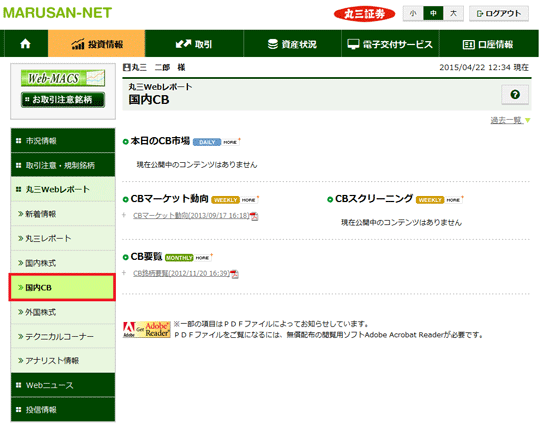Viewport: 540px width, 433px height.
Task: Go to the home icon tab
Action: click(25, 44)
